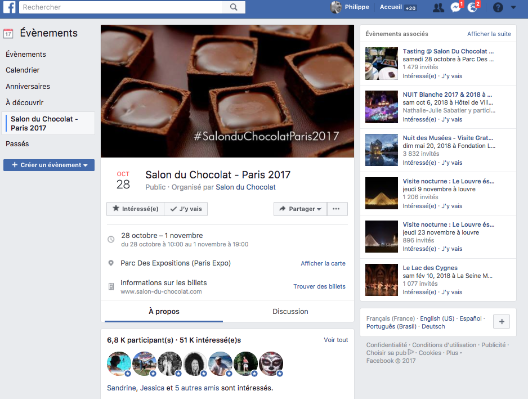The width and height of the screenshot is (528, 399).
Task: Open Philippe's profile picture icon
Action: point(336,7)
